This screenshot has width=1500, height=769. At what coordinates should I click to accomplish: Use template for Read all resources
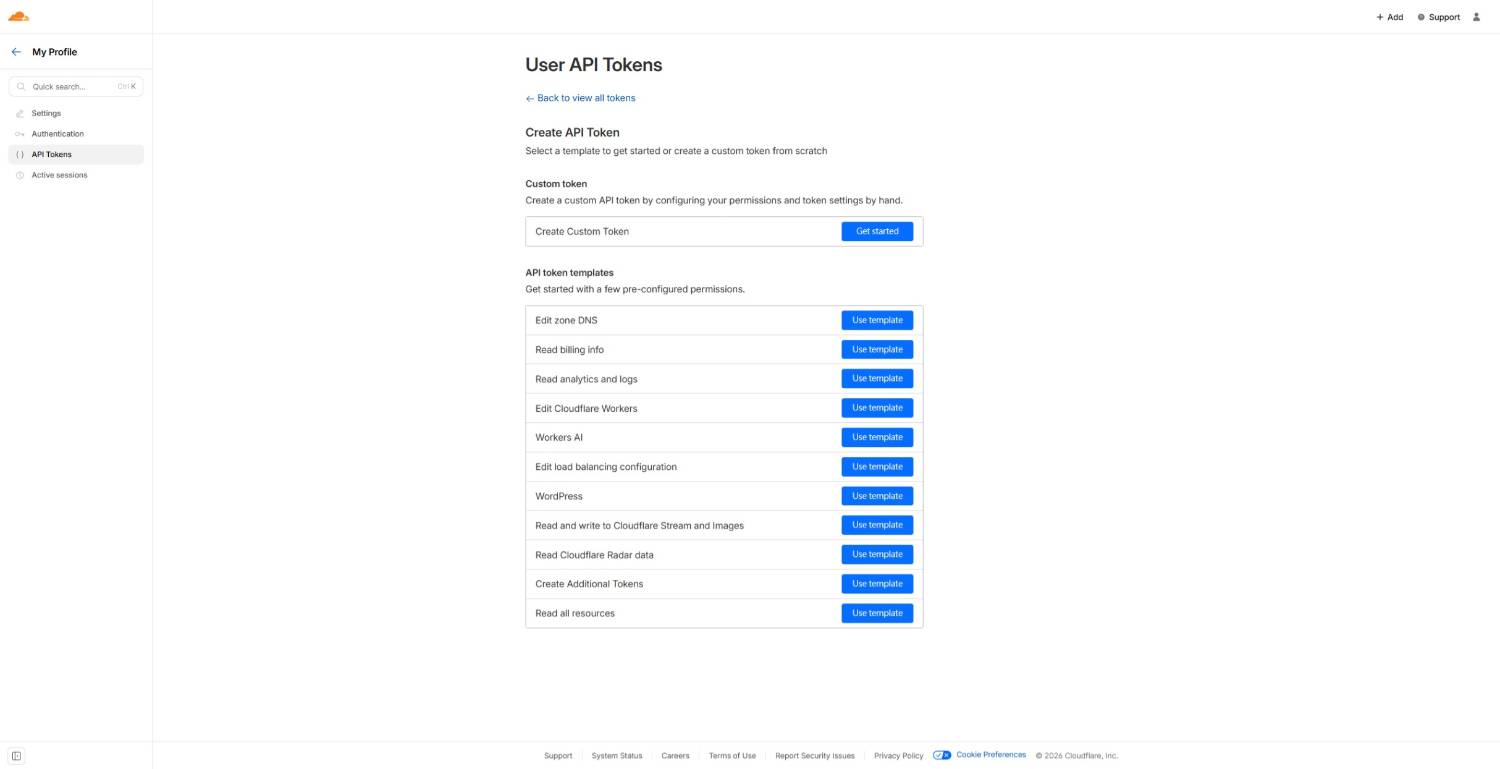coord(877,613)
